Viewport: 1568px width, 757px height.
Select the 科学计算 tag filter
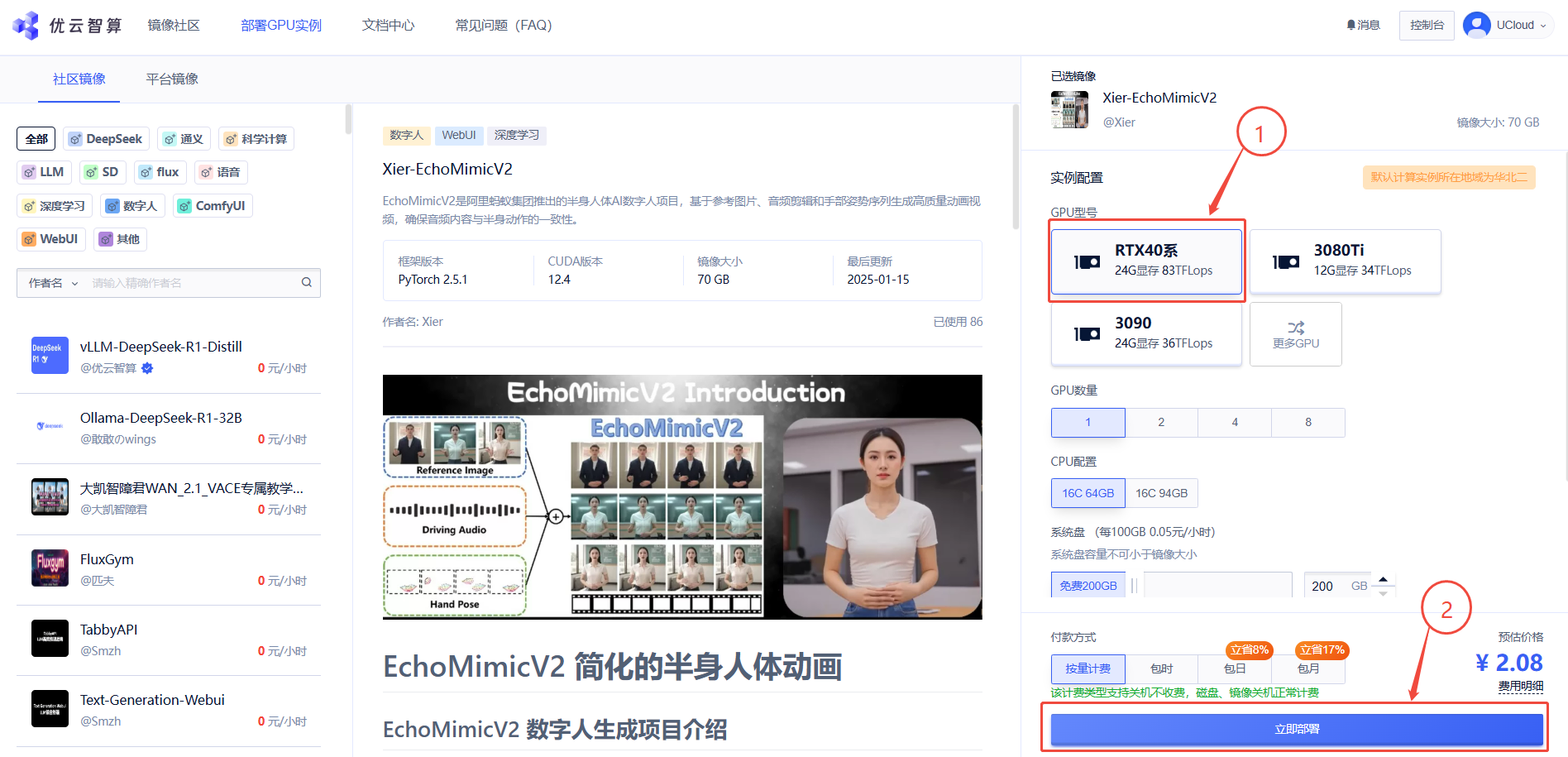pyautogui.click(x=256, y=139)
